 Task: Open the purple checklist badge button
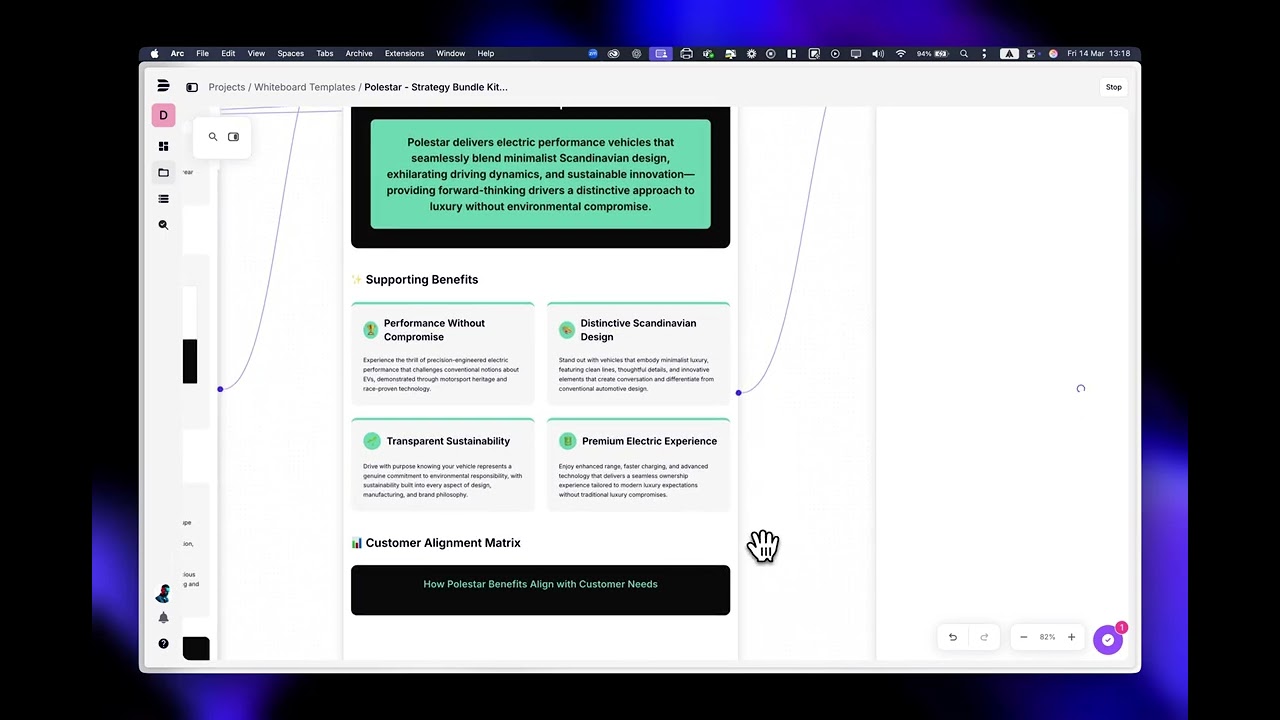tap(1108, 640)
